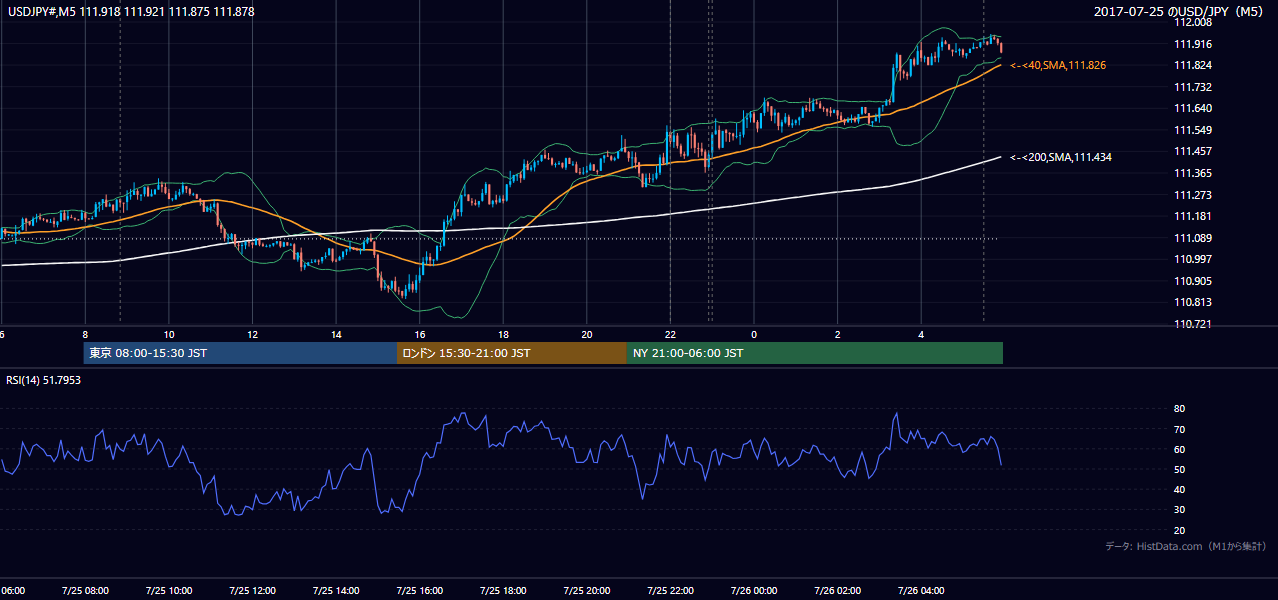The height and width of the screenshot is (600, 1278).
Task: Click hour tick 14 below the price chart
Action: (336, 334)
